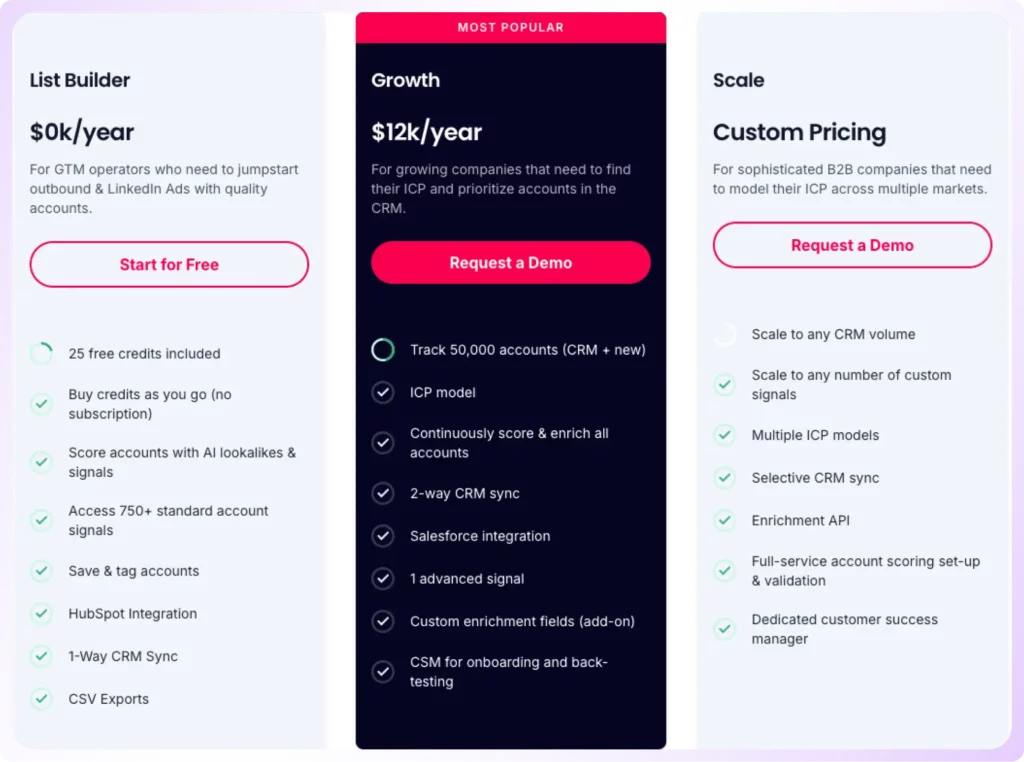The width and height of the screenshot is (1024, 762).
Task: Click check icon beside 1 advanced signal
Action: point(383,579)
